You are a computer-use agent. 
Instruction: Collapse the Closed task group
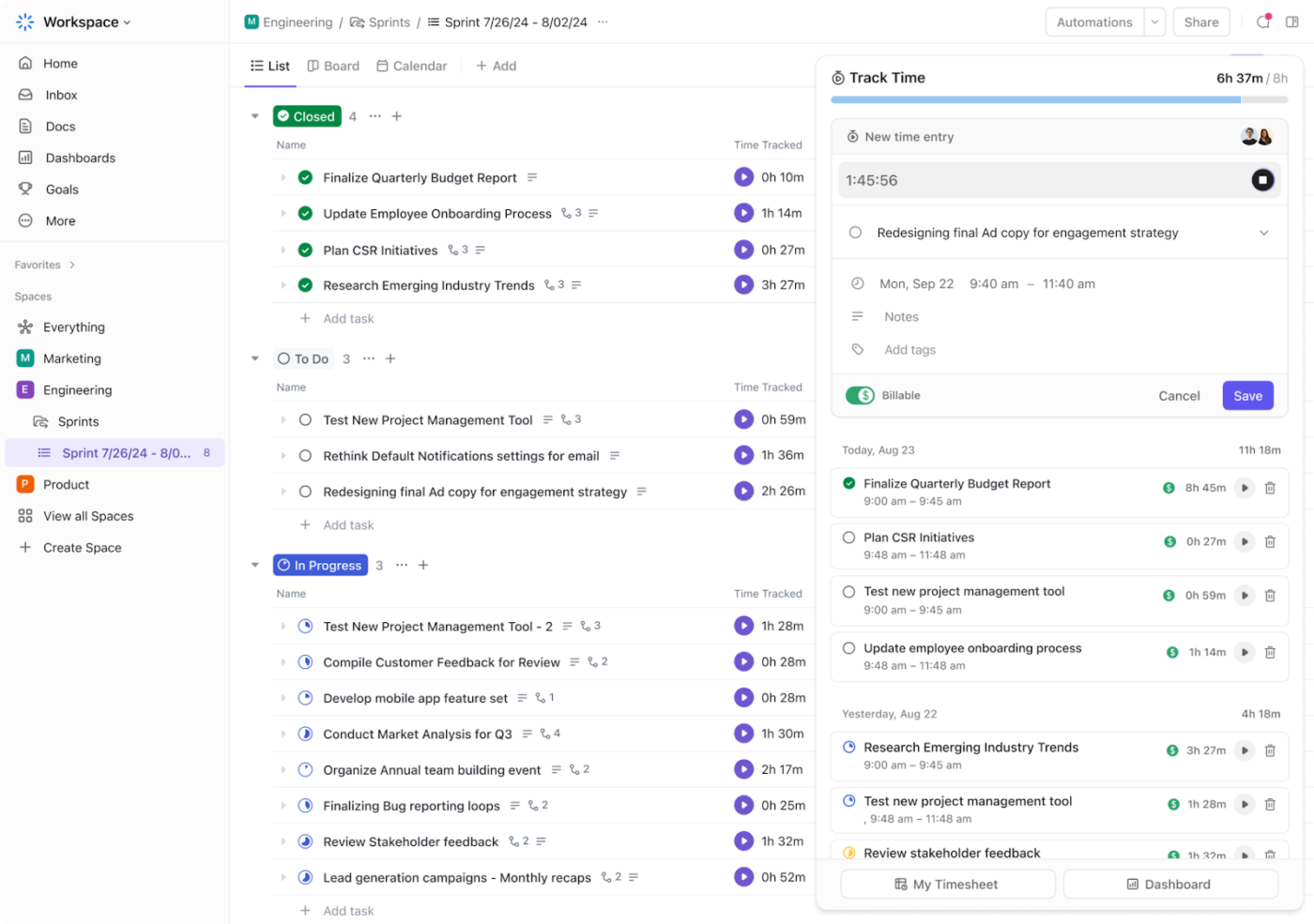254,116
